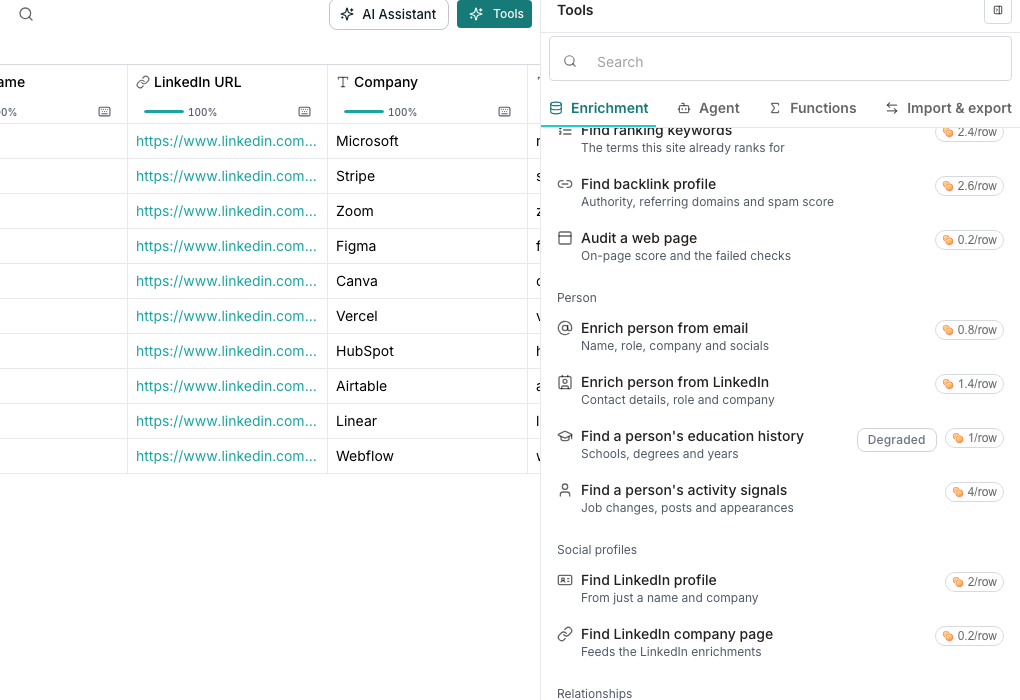Click the Degraded status badge
Image resolution: width=1020 pixels, height=700 pixels.
896,440
